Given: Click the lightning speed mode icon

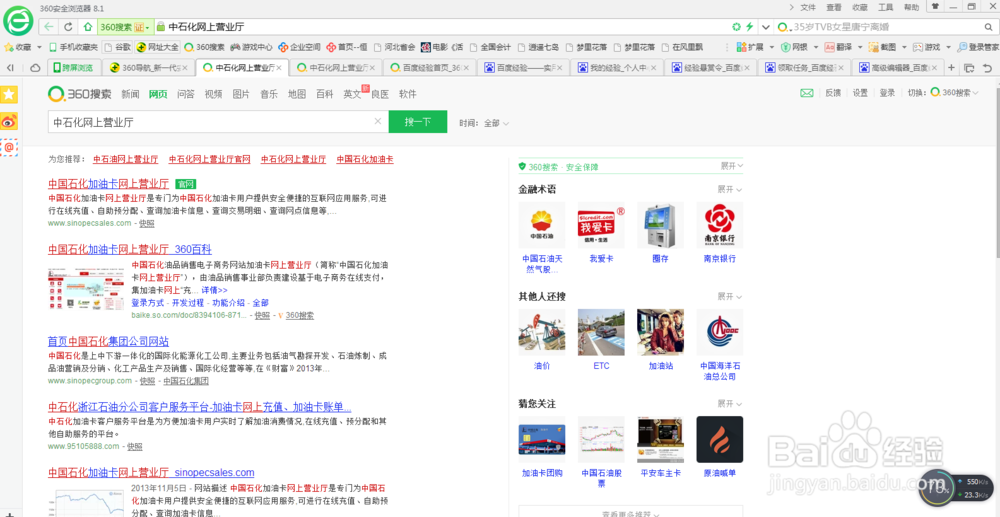Looking at the screenshot, I should 749,27.
